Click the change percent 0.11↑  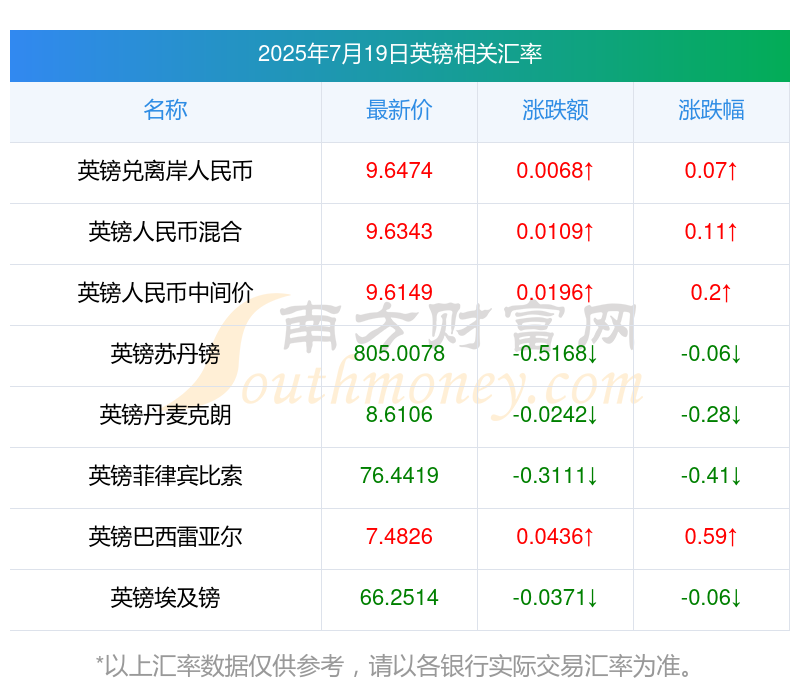tap(711, 232)
